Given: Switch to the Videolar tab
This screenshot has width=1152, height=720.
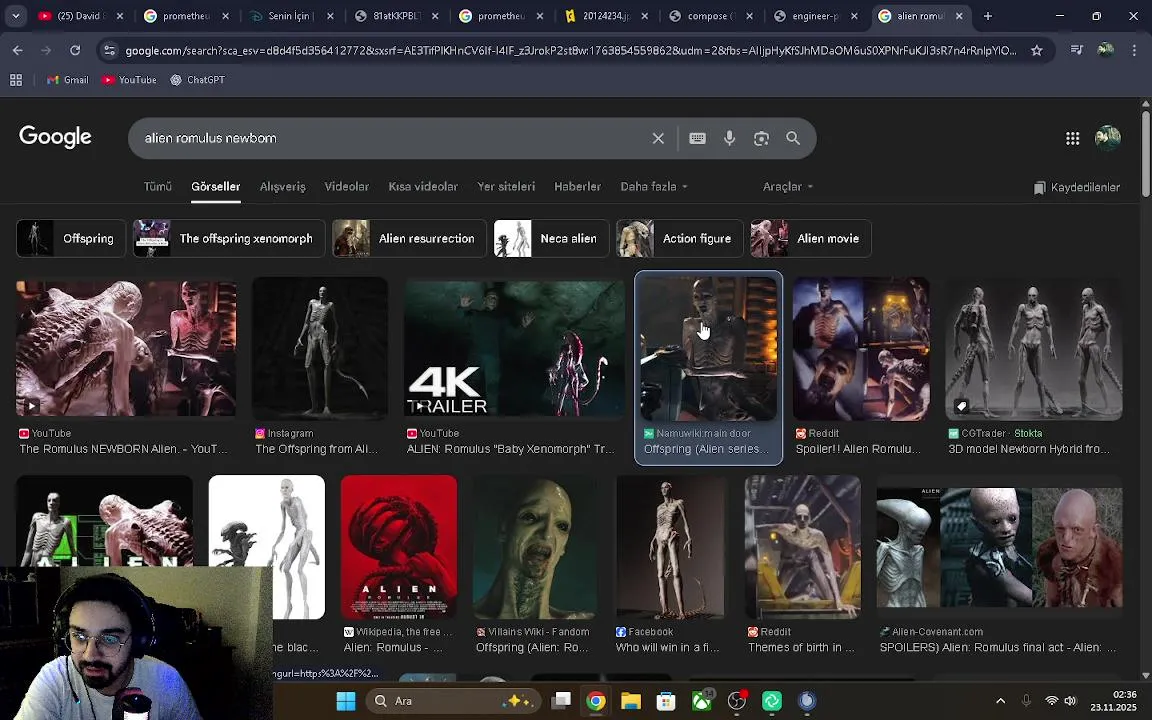Looking at the screenshot, I should pyautogui.click(x=346, y=187).
